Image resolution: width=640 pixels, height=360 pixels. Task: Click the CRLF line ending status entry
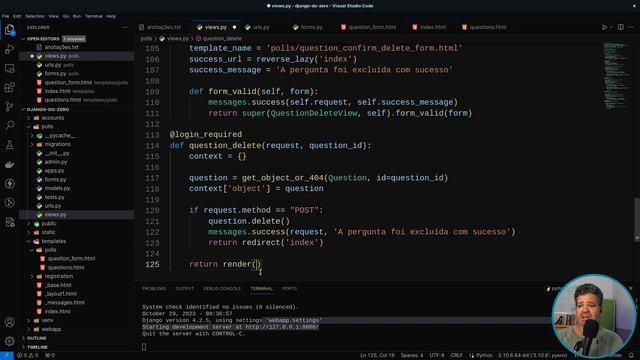(456, 356)
